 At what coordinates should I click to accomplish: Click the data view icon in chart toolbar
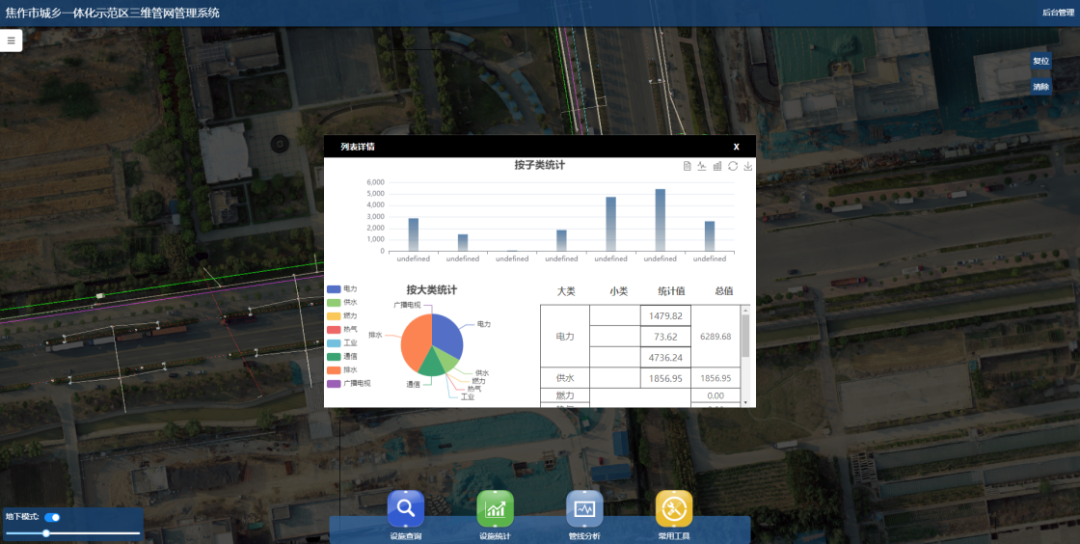click(687, 166)
